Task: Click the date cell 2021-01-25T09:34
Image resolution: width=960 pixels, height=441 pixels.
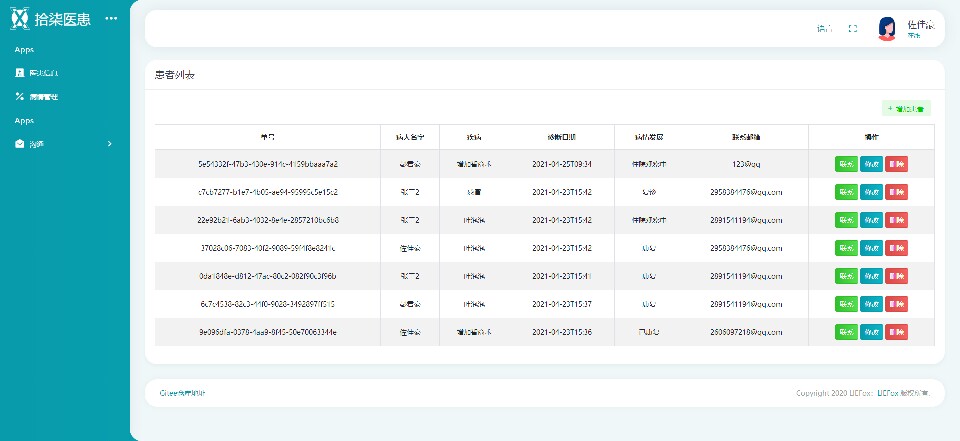Action: coord(561,164)
